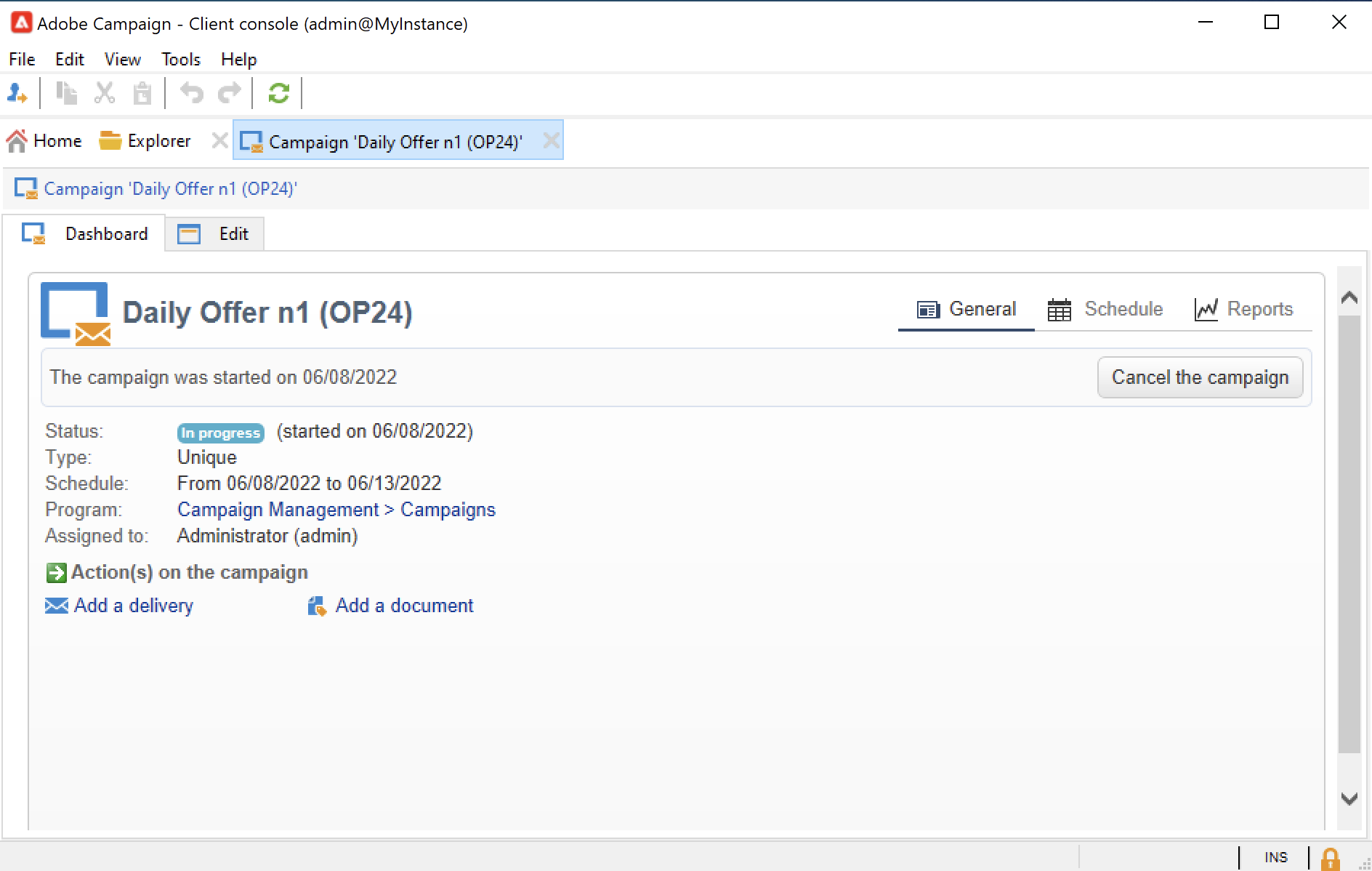Click the 'Administrator (admin)' assignee value
The width and height of the screenshot is (1372, 871).
point(267,536)
